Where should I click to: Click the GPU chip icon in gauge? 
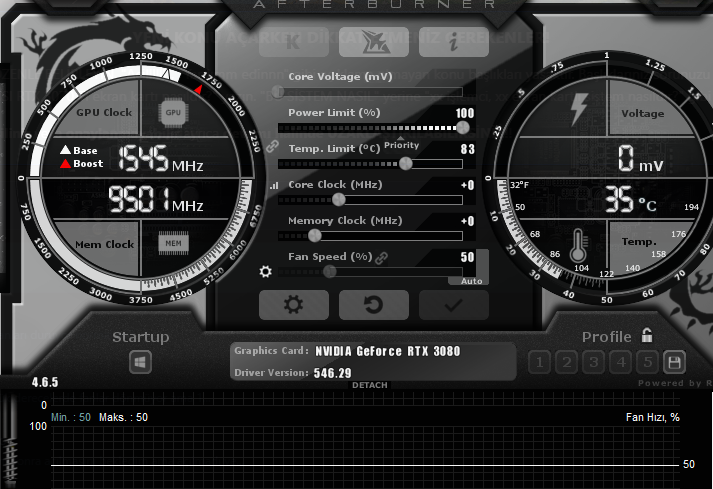(173, 112)
